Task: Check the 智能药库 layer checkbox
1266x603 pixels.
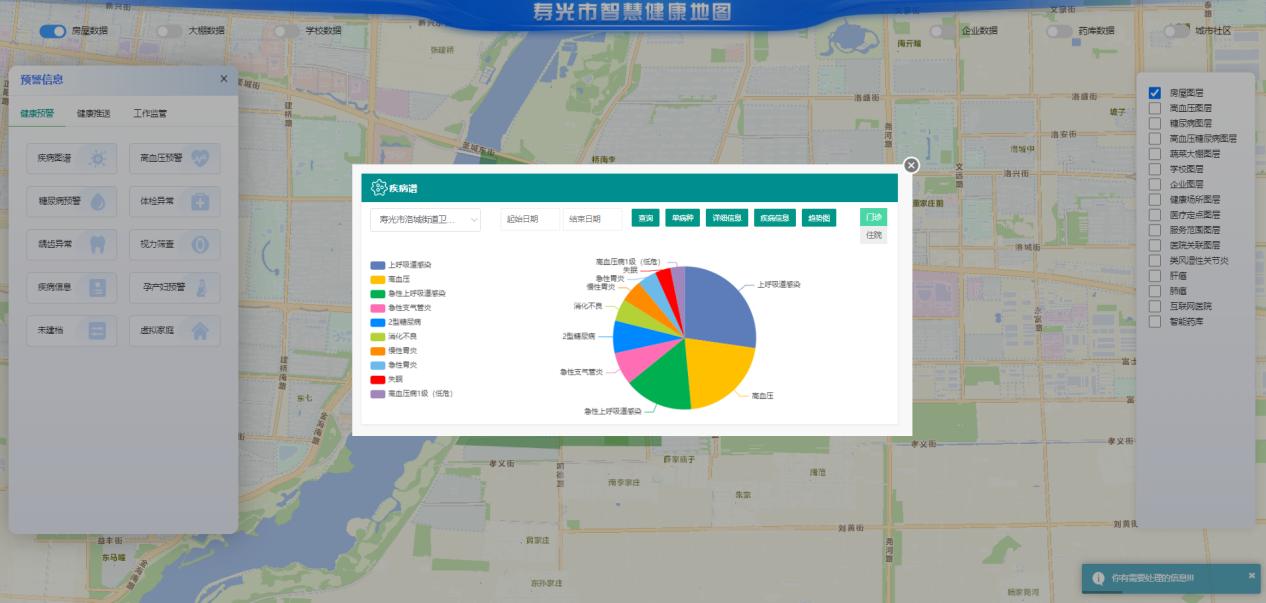Action: (x=1155, y=322)
